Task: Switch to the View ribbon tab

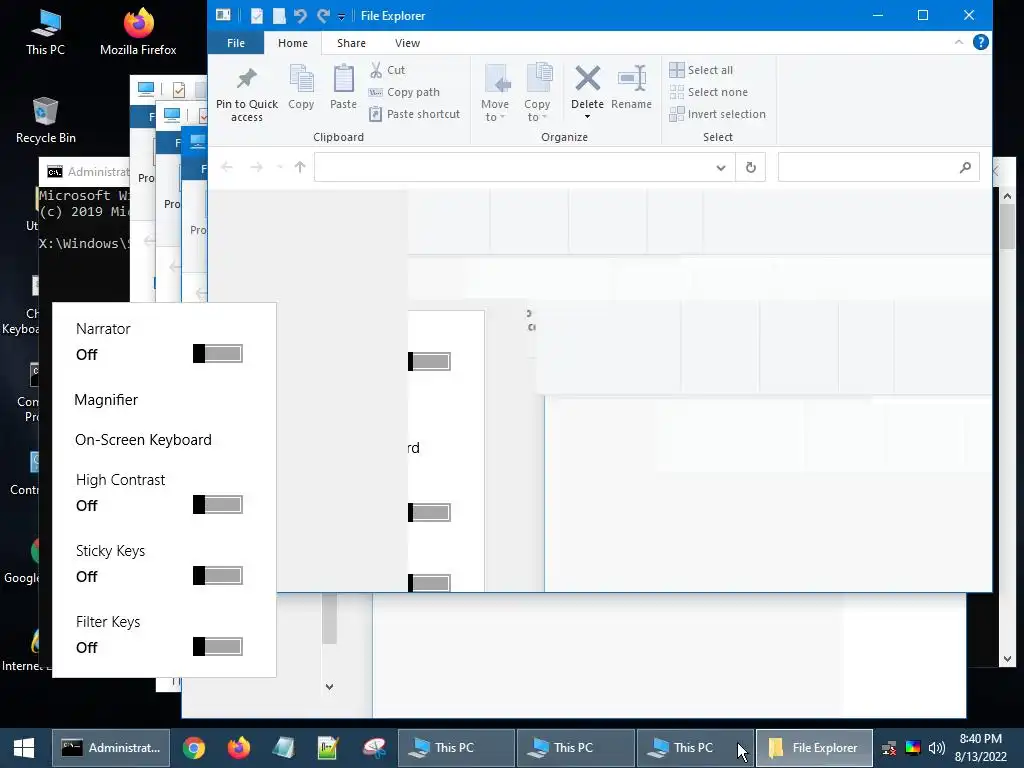Action: tap(408, 43)
